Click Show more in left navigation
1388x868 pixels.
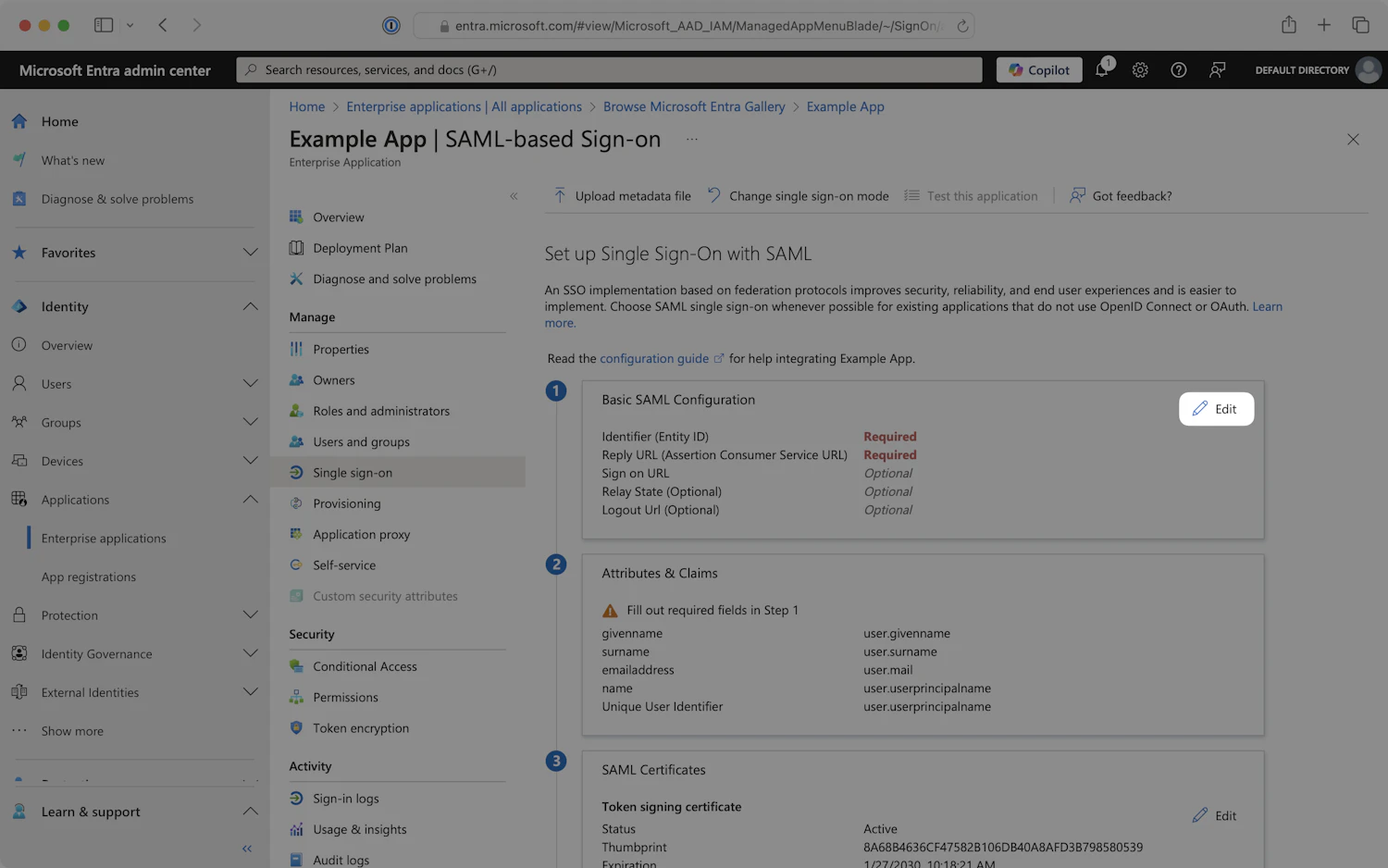coord(72,731)
